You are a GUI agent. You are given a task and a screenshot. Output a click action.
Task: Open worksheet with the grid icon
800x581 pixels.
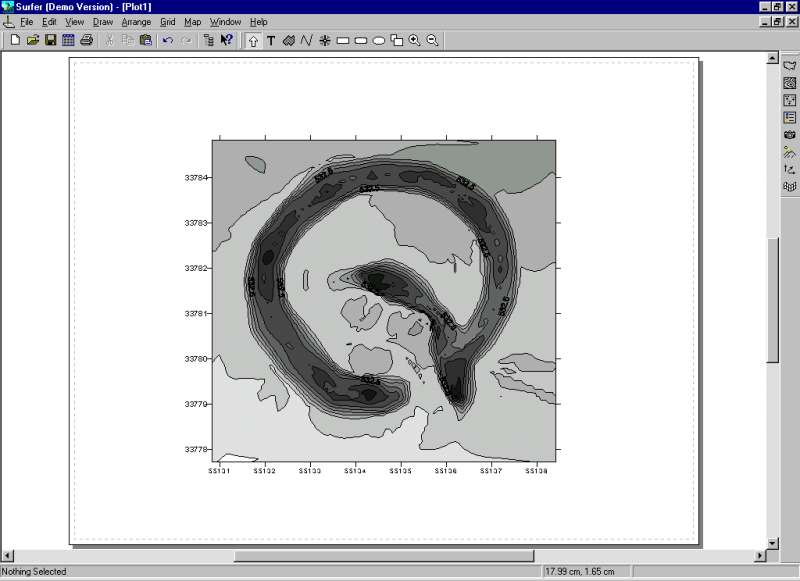tap(68, 40)
